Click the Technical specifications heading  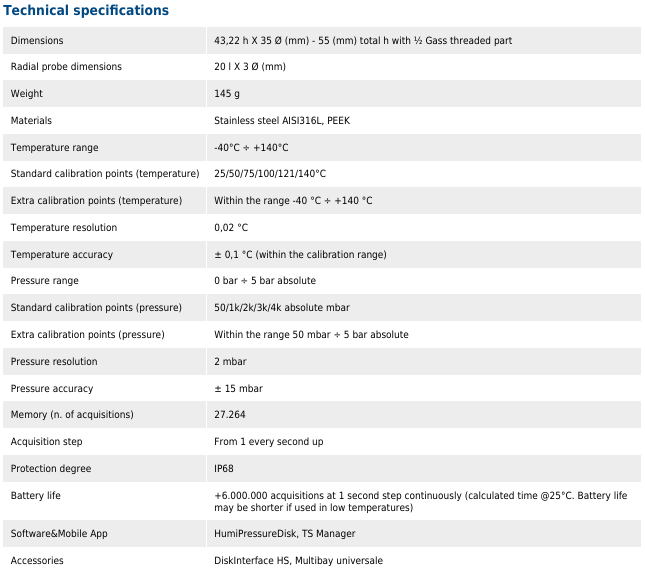pos(87,11)
